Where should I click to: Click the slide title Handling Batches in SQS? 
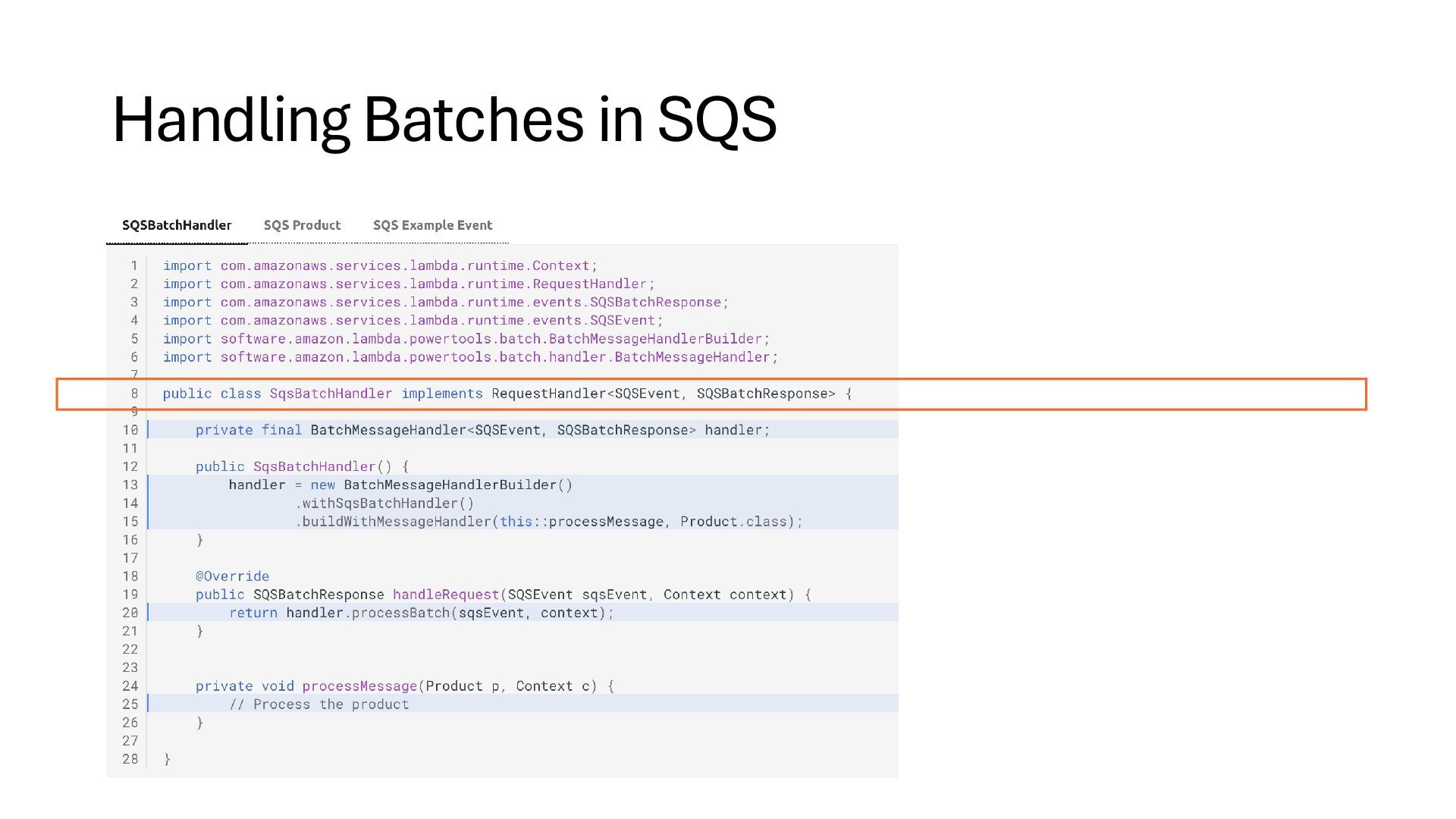(444, 119)
